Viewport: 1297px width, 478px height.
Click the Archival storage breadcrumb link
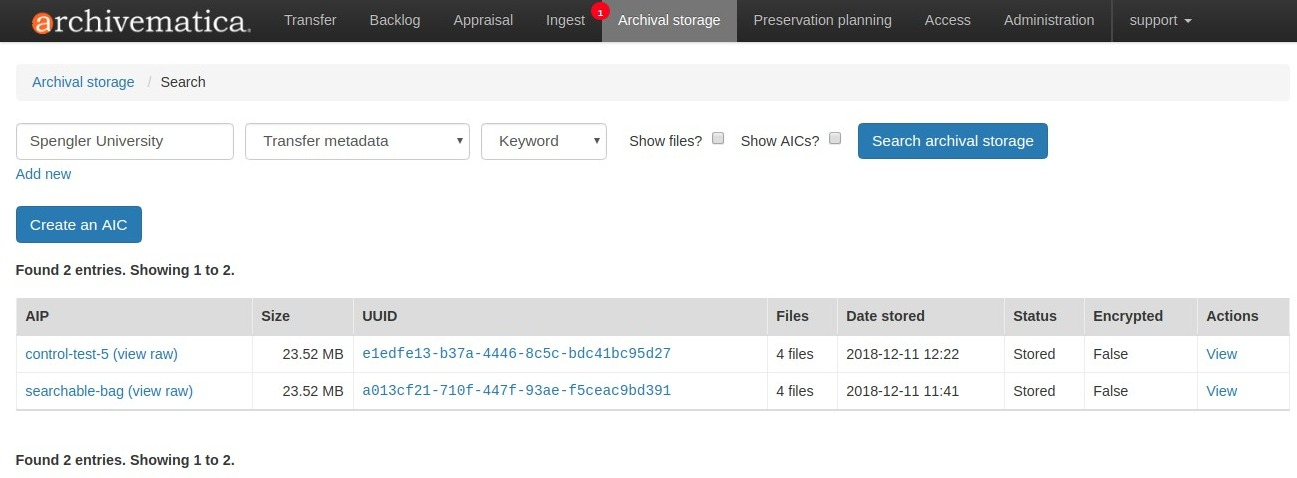[83, 82]
